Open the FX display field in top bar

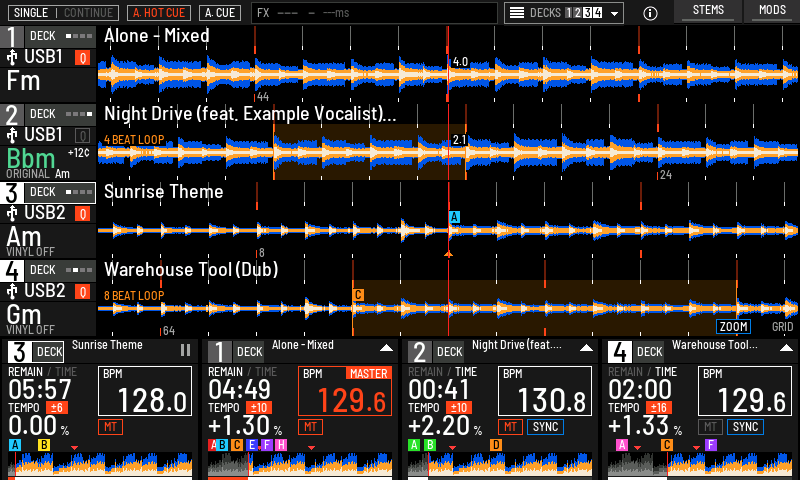pos(374,13)
